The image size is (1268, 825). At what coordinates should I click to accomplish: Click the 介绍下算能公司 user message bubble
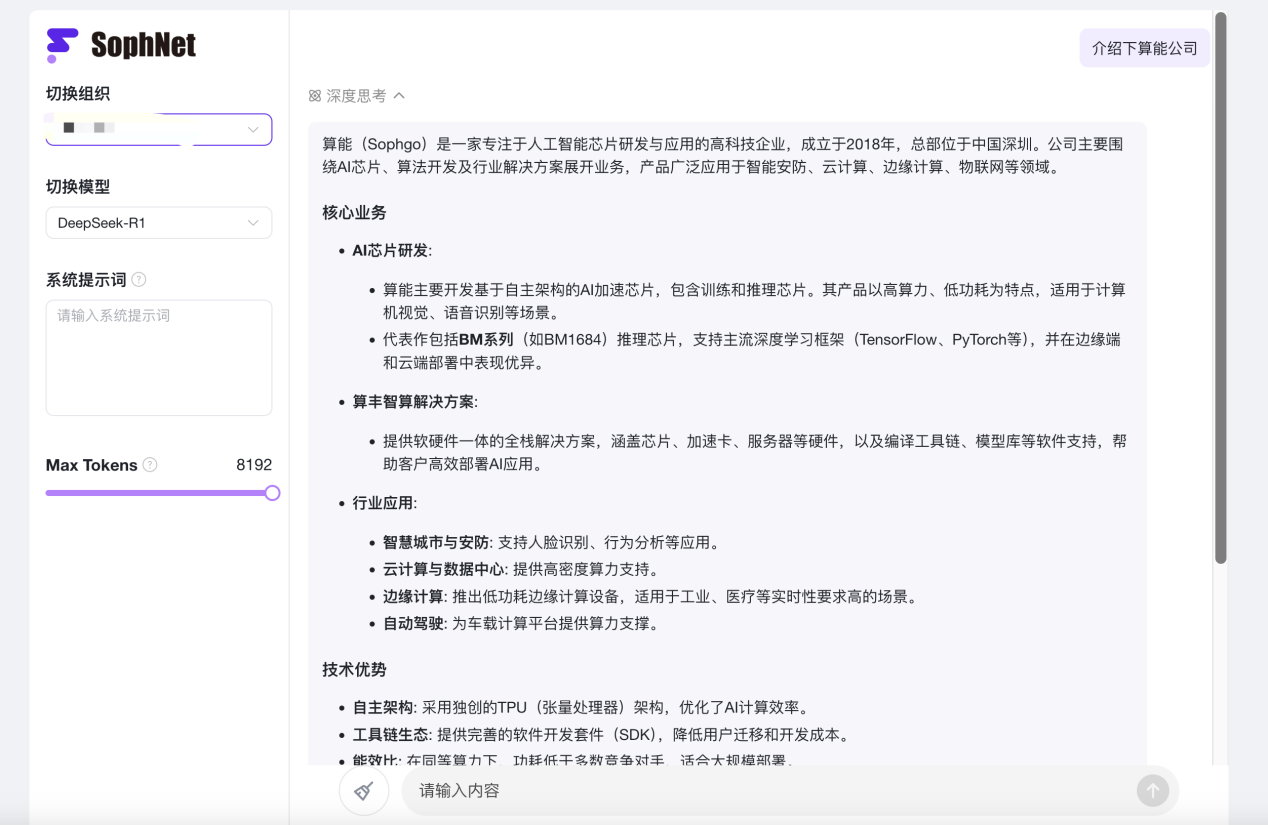(x=1145, y=48)
